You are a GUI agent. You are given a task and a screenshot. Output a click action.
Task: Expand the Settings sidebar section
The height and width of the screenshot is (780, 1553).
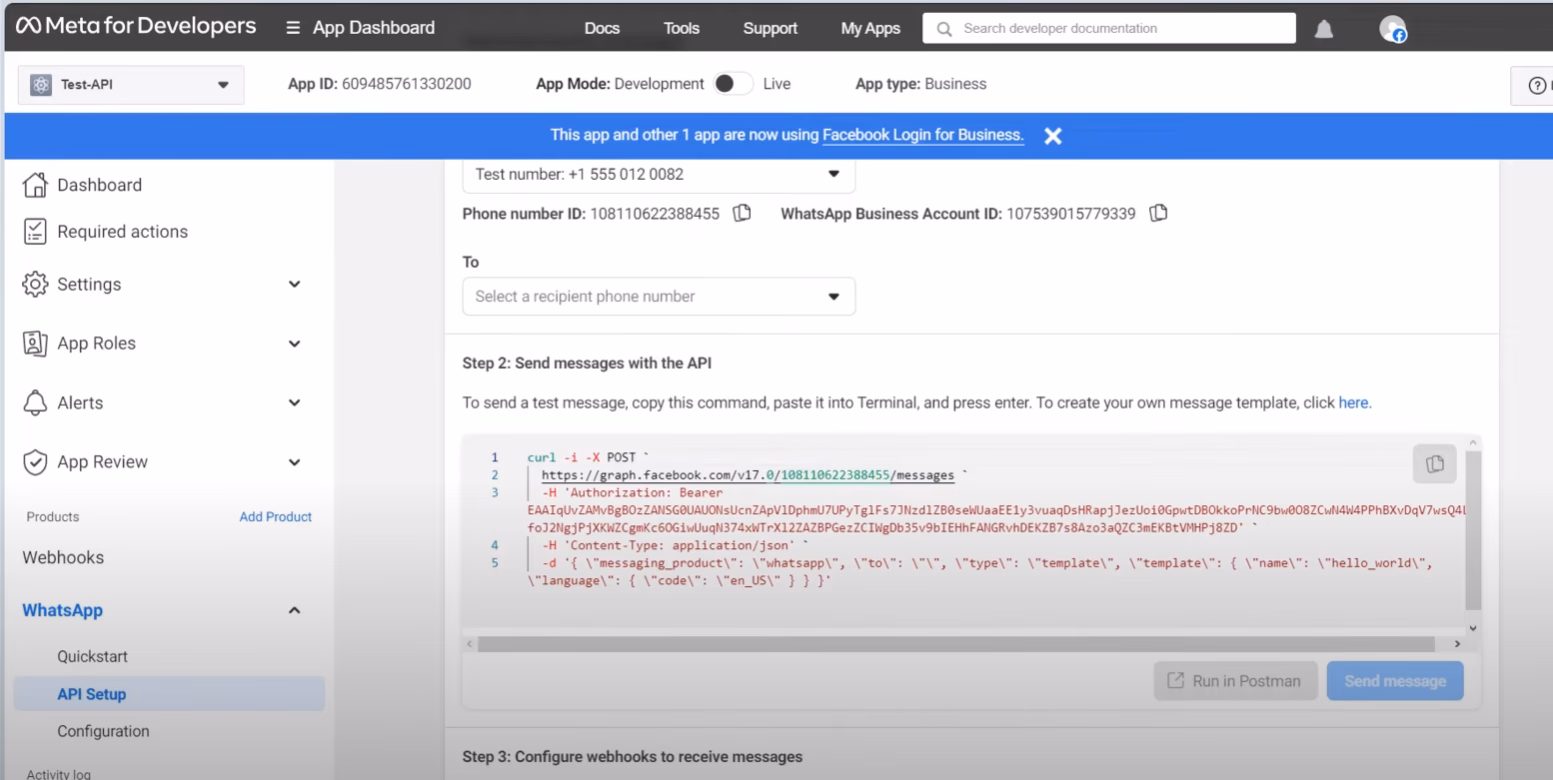click(294, 285)
